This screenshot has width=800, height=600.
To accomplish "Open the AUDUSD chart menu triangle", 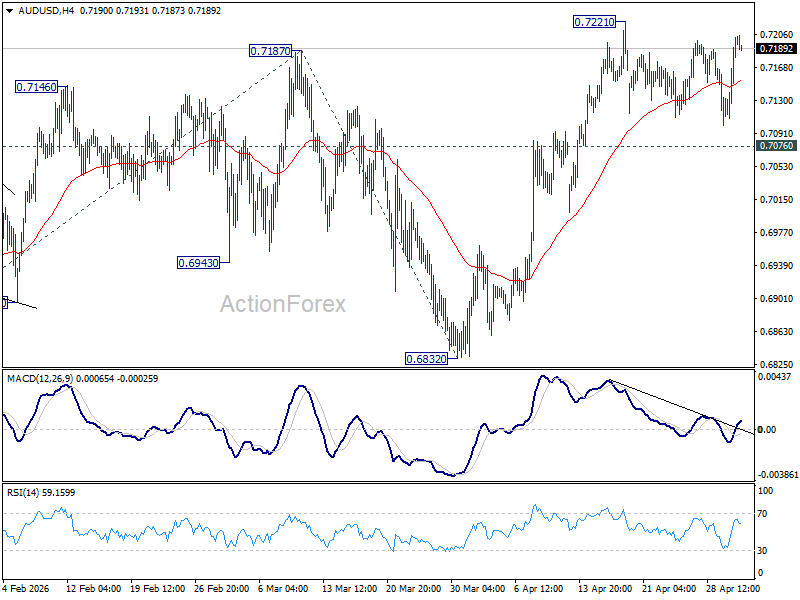I will 9,11.
